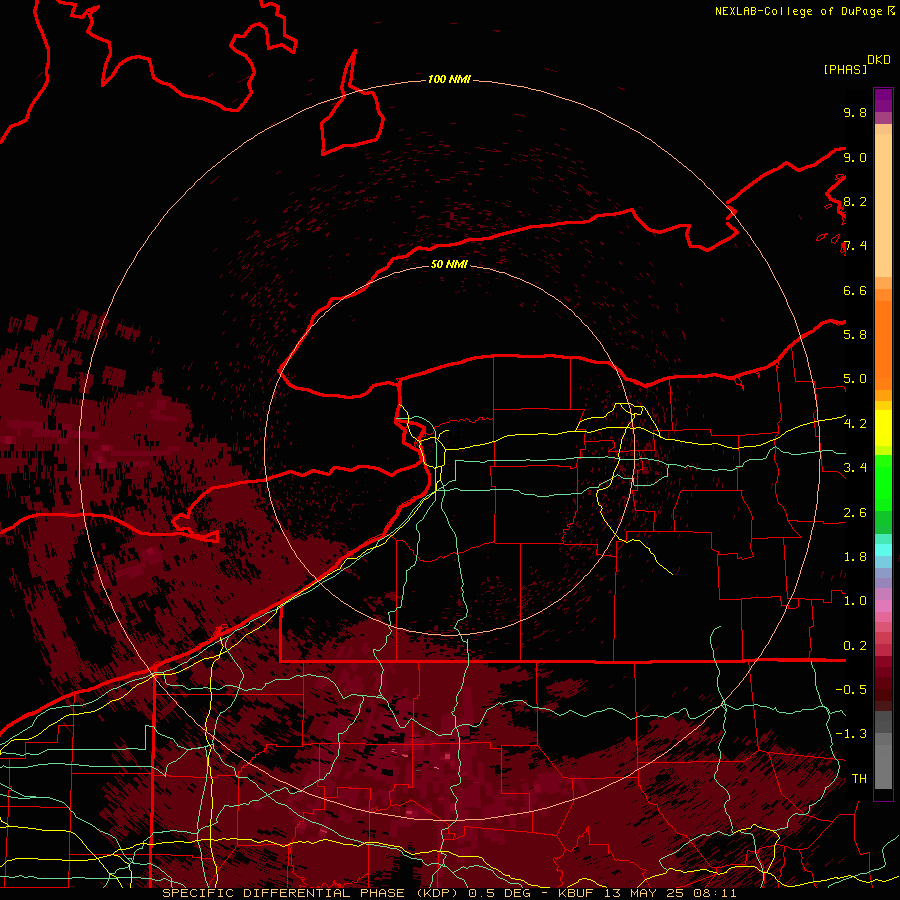The height and width of the screenshot is (900, 900).
Task: Click the 9.0 value on the color scale
Action: [855, 157]
